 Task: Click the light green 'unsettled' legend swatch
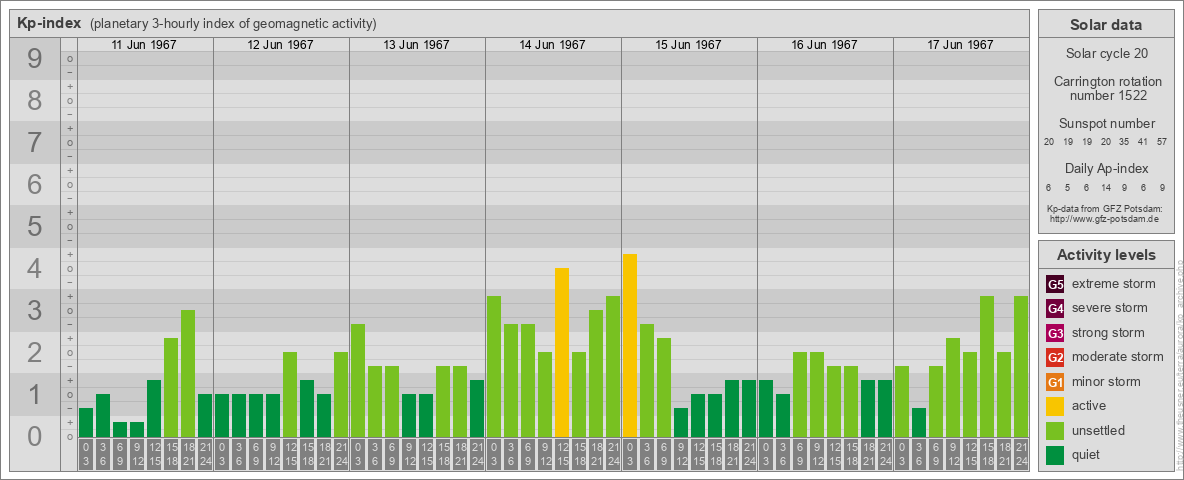(1055, 430)
